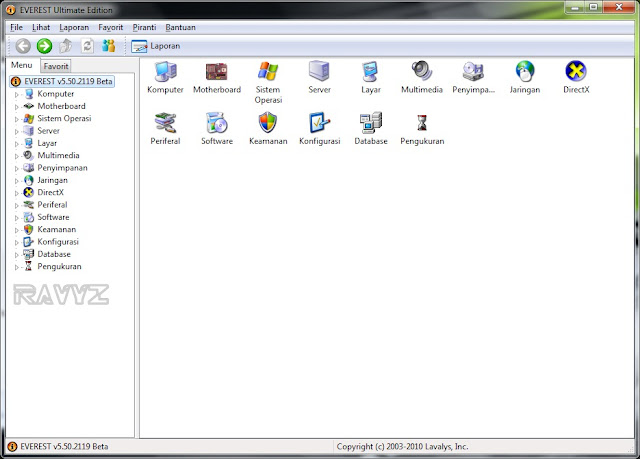Click the Up level toolbar button

[66, 46]
